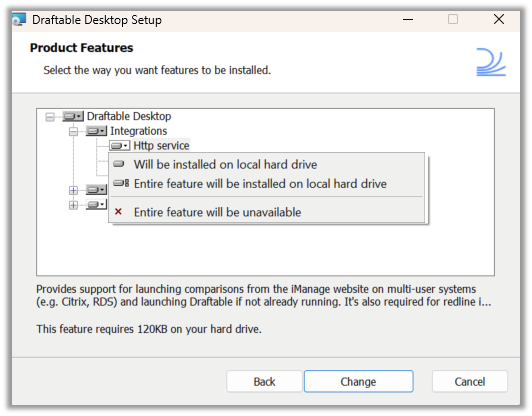Open drive dropdown of last collapsed feature
532x416 pixels.
[96, 205]
